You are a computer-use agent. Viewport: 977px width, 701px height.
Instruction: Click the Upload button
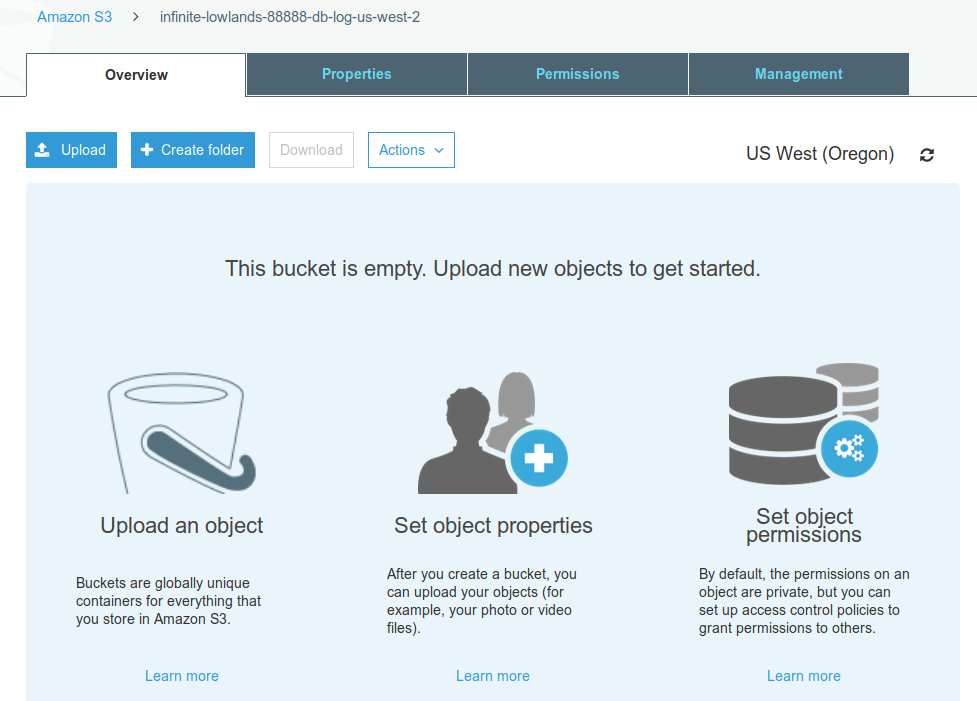72,150
